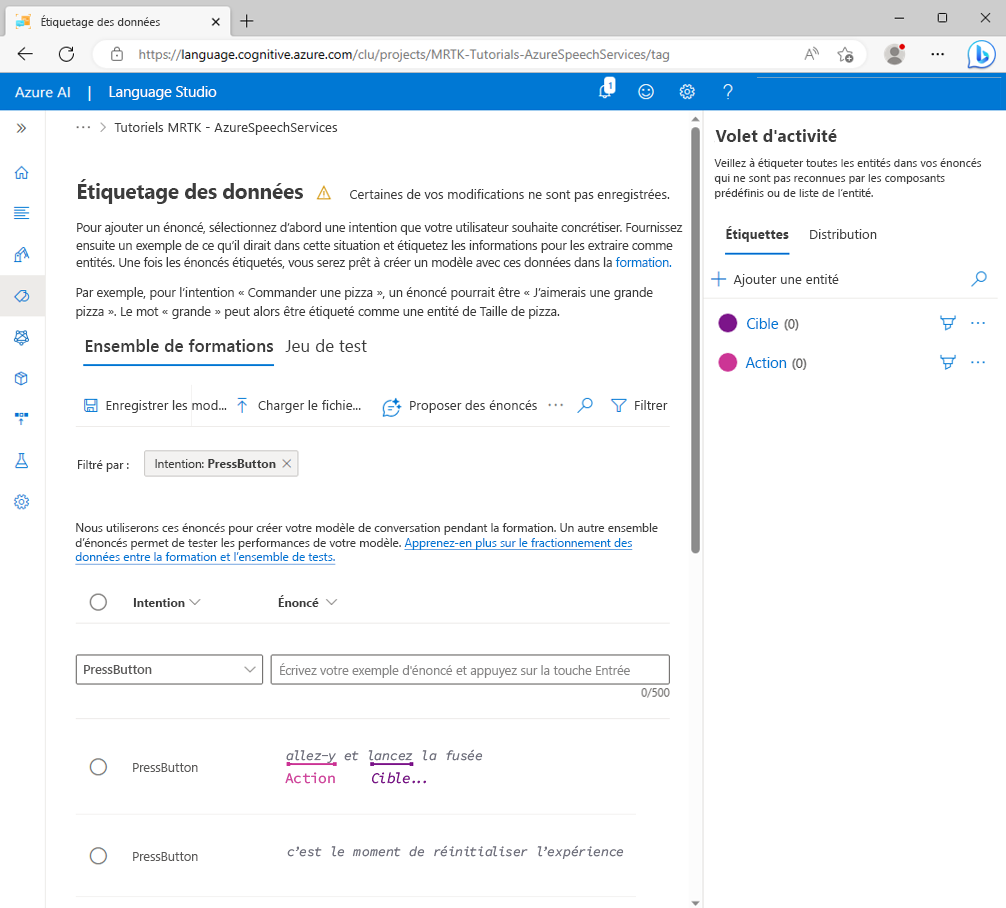Open toolbar overflow ellipsis menu
This screenshot has width=1006, height=908.
click(556, 406)
